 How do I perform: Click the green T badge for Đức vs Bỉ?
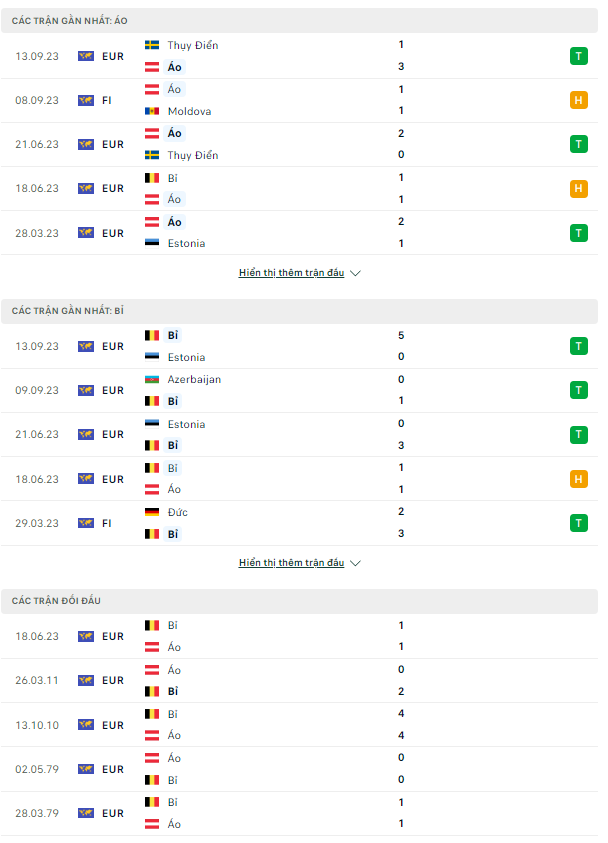click(x=578, y=523)
